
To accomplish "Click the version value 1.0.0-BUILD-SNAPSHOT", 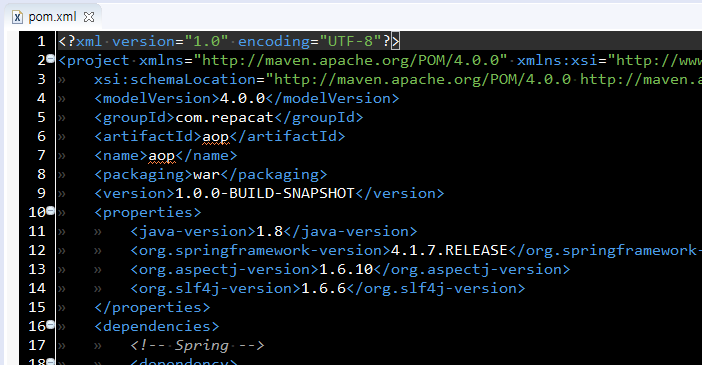I will 265,193.
